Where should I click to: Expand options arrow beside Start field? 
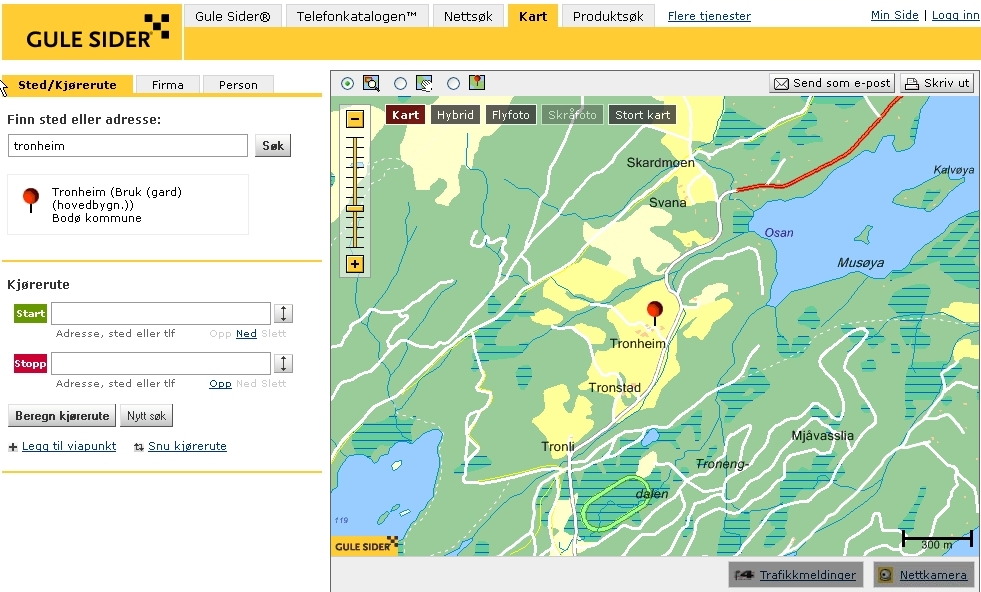point(284,313)
